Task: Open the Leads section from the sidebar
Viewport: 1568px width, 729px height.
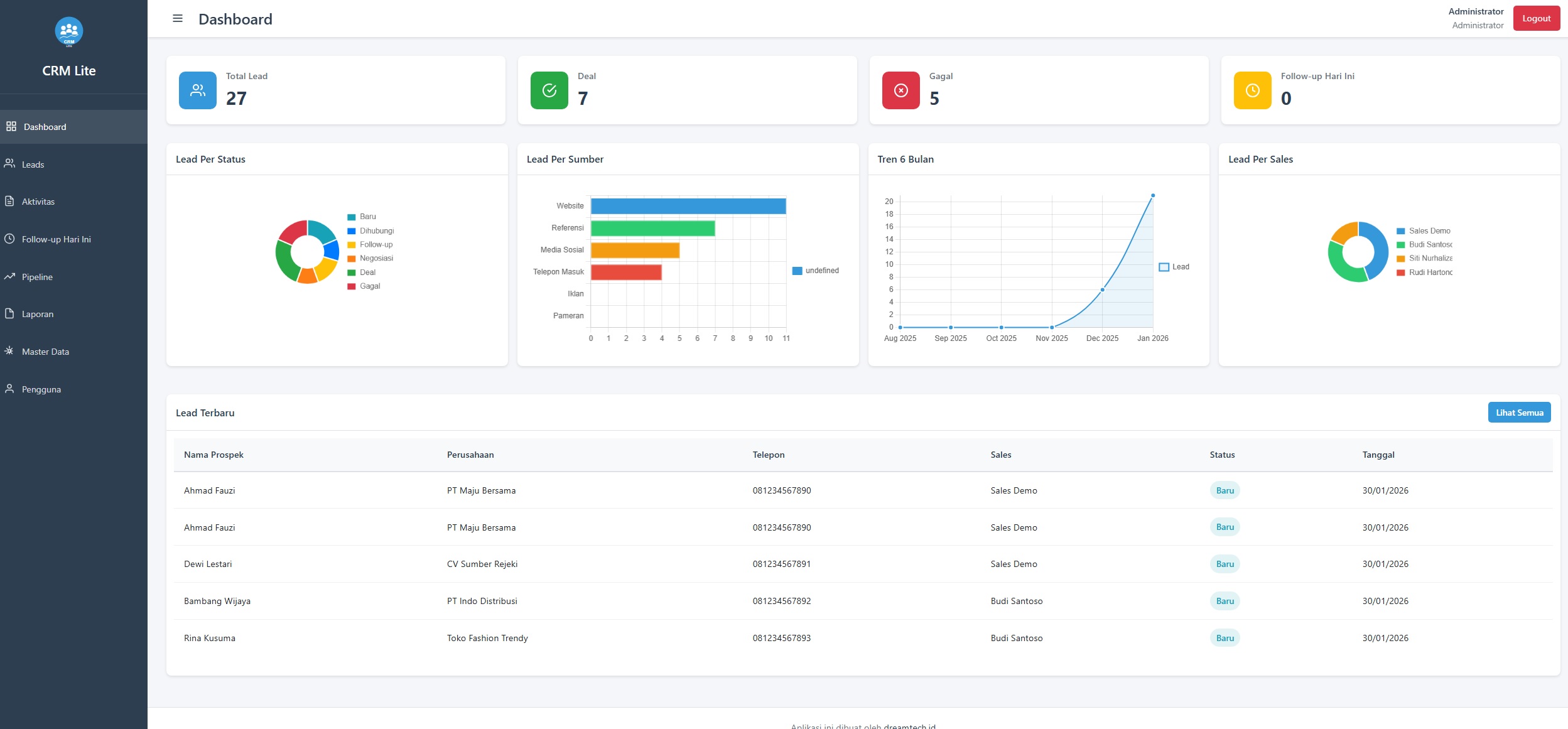Action: tap(33, 164)
